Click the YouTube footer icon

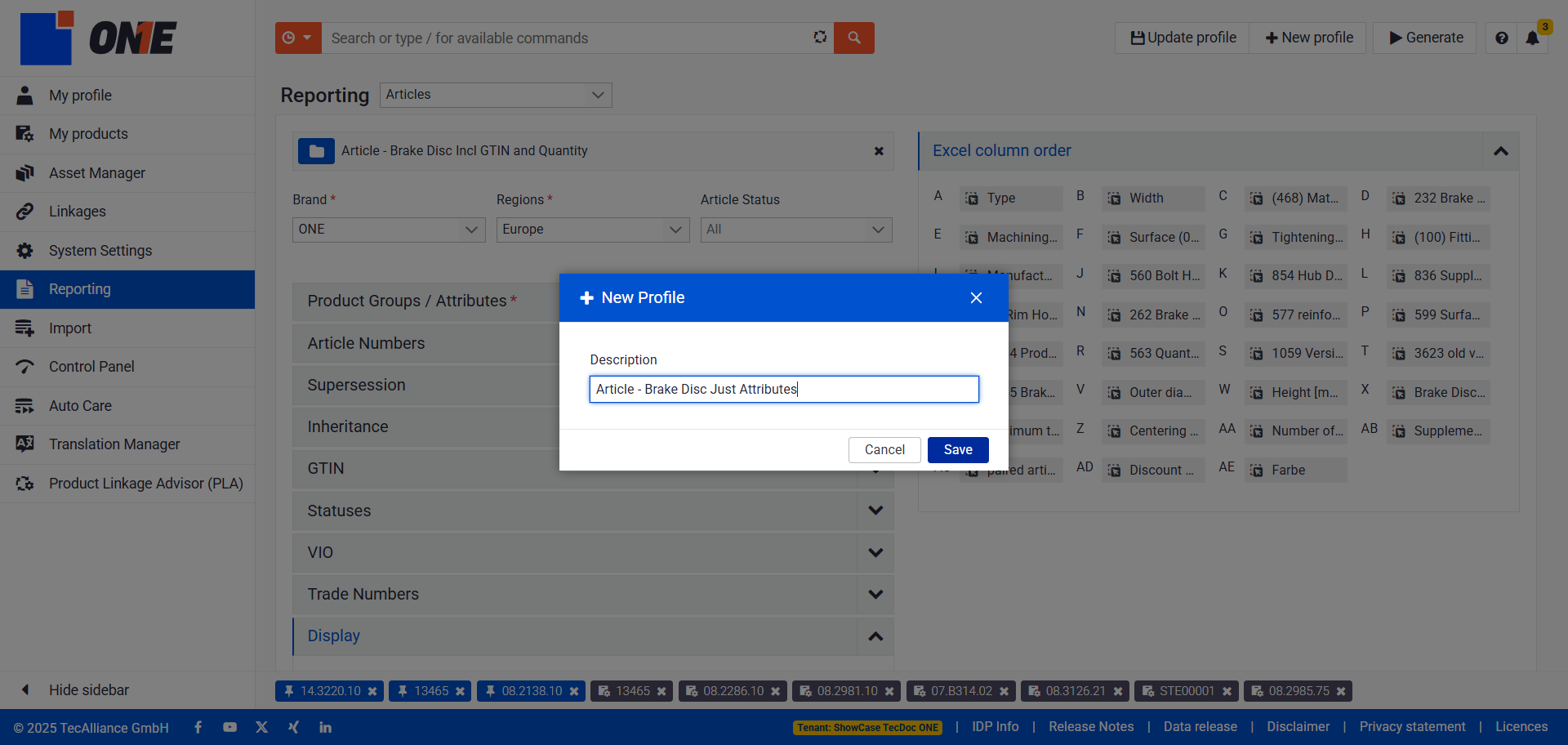229,727
